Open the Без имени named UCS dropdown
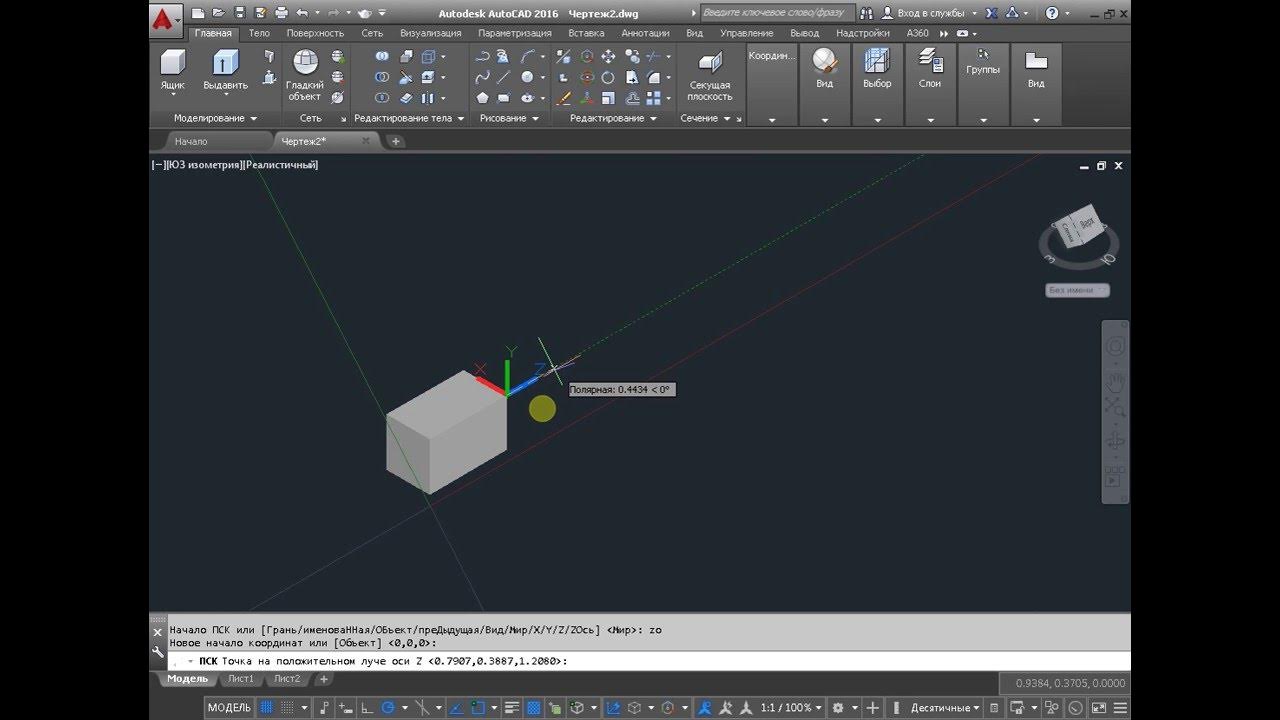 point(1078,290)
